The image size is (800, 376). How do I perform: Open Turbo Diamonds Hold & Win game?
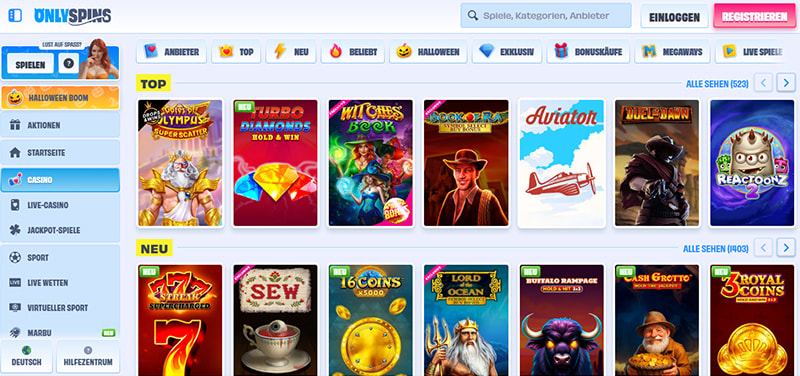276,163
